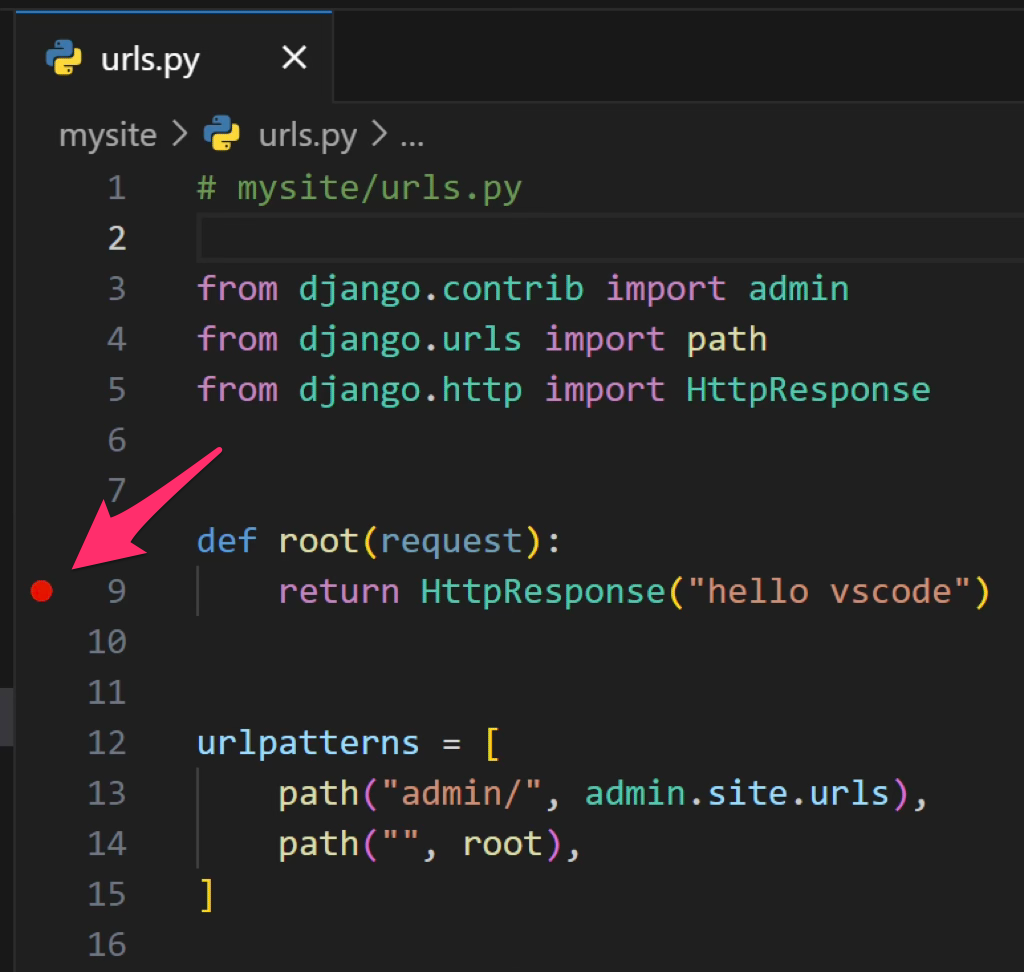Viewport: 1024px width, 972px height.
Task: Click the urlpatterns variable name
Action: click(x=308, y=743)
